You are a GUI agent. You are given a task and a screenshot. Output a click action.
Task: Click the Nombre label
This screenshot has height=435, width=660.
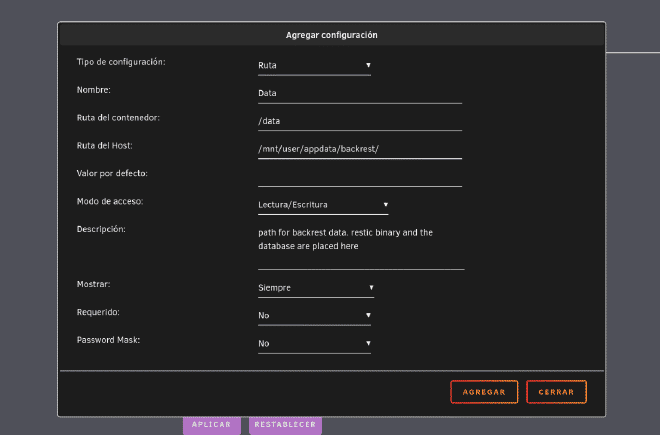click(x=93, y=90)
